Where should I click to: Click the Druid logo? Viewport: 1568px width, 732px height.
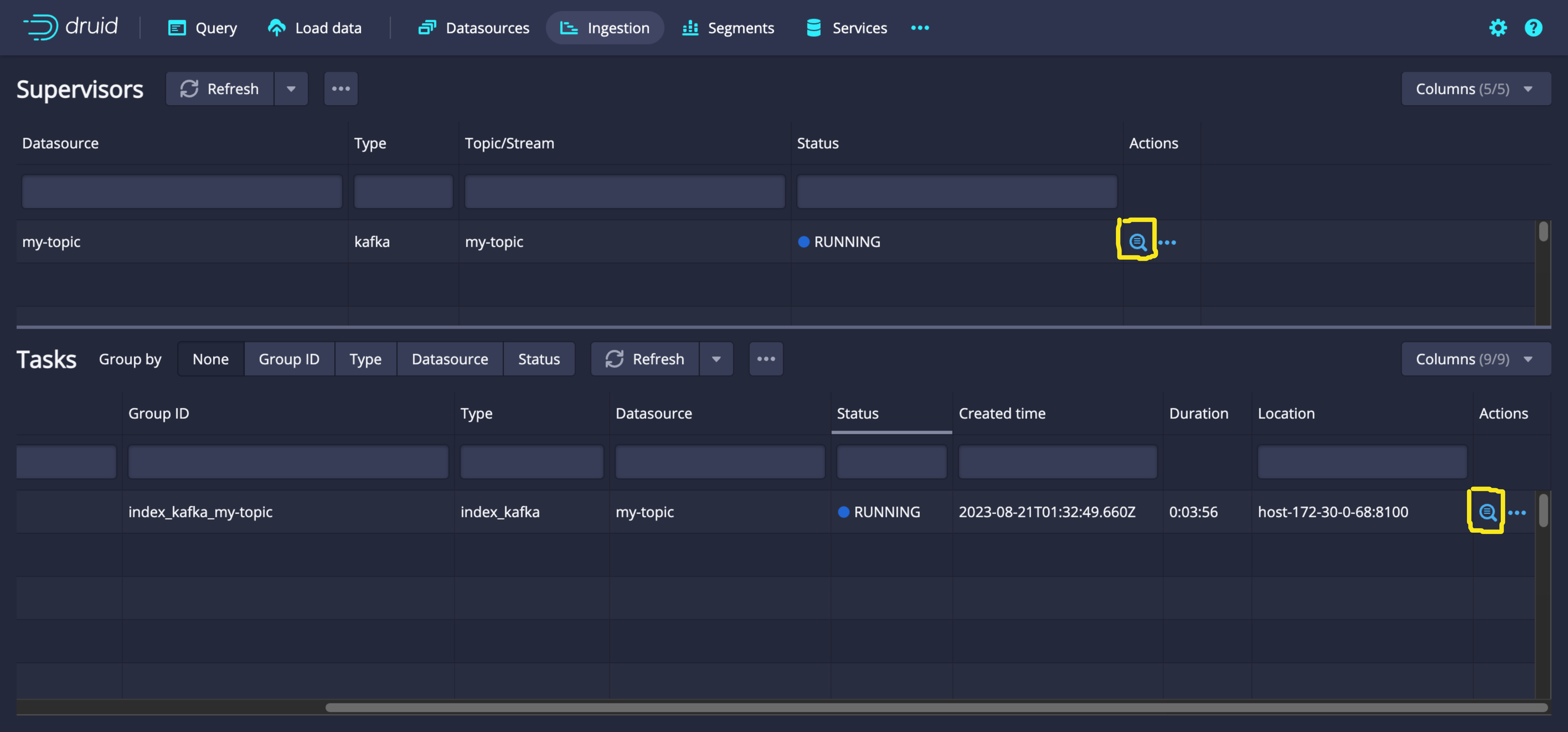tap(70, 27)
